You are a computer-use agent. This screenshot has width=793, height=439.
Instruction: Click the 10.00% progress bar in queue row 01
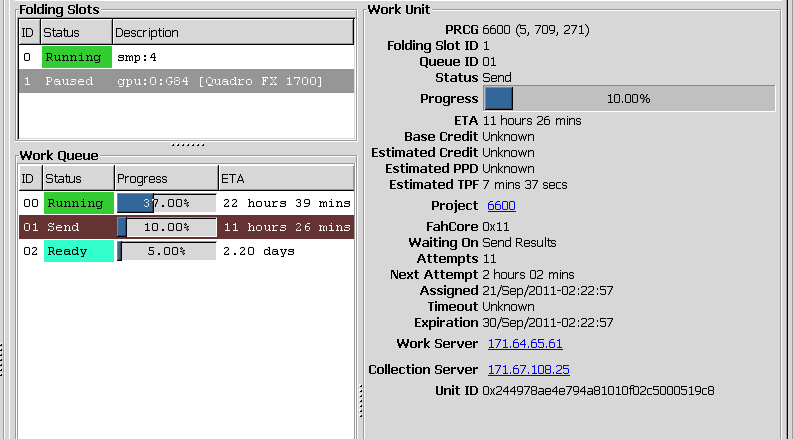[x=167, y=227]
